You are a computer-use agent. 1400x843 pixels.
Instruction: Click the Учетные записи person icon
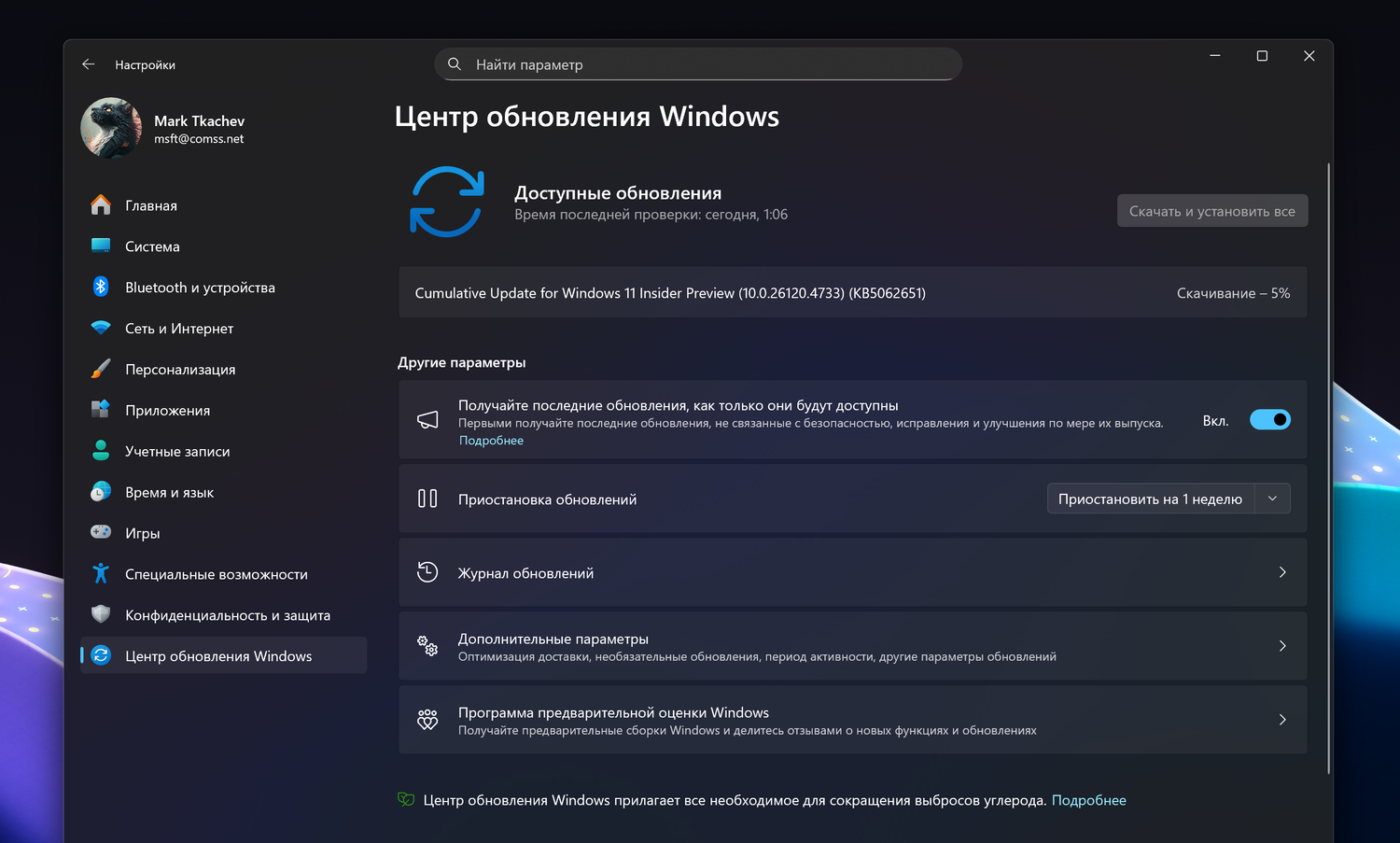(101, 451)
